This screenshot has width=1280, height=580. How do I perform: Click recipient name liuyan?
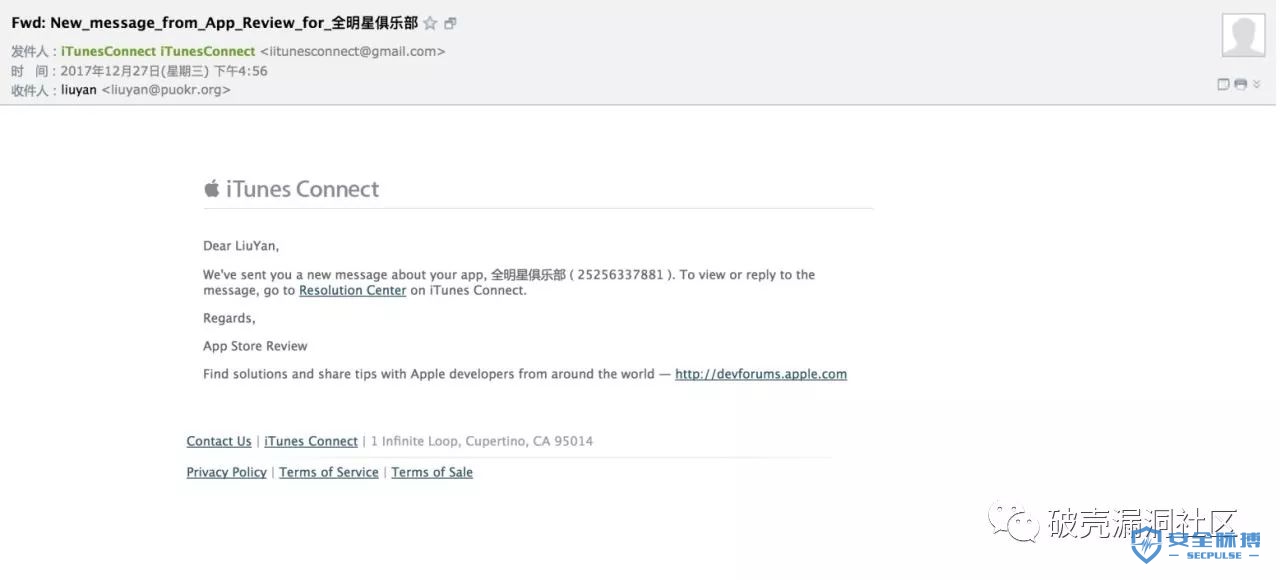(x=79, y=90)
